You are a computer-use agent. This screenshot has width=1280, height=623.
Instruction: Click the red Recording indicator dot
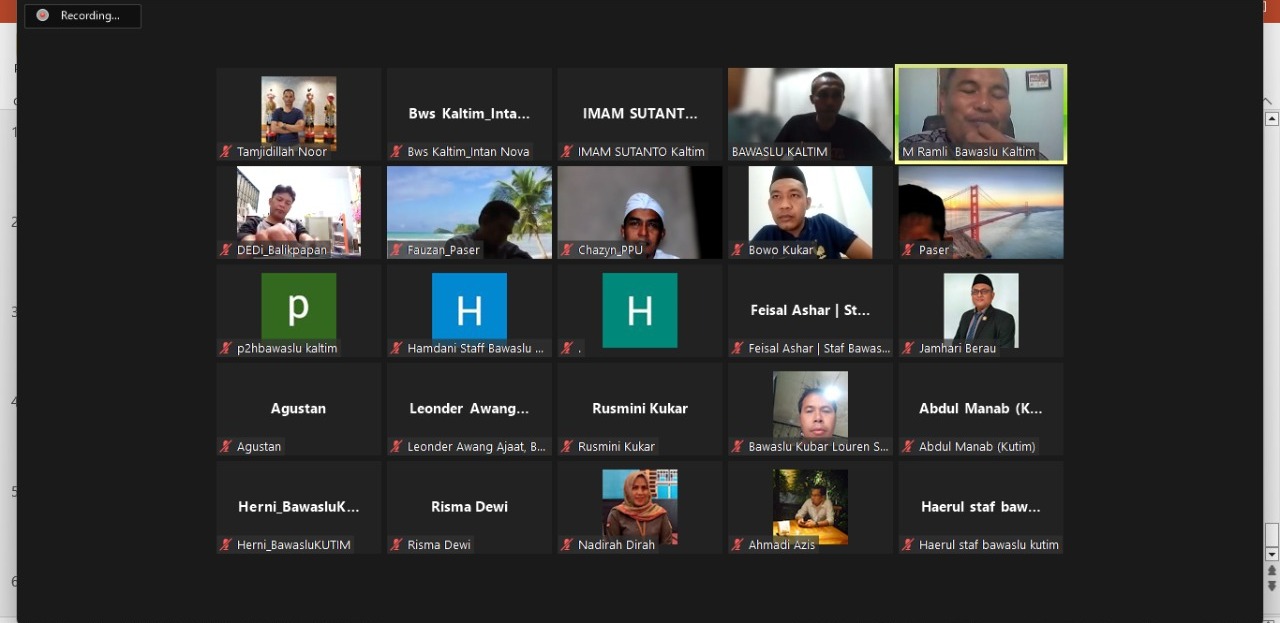click(x=42, y=15)
